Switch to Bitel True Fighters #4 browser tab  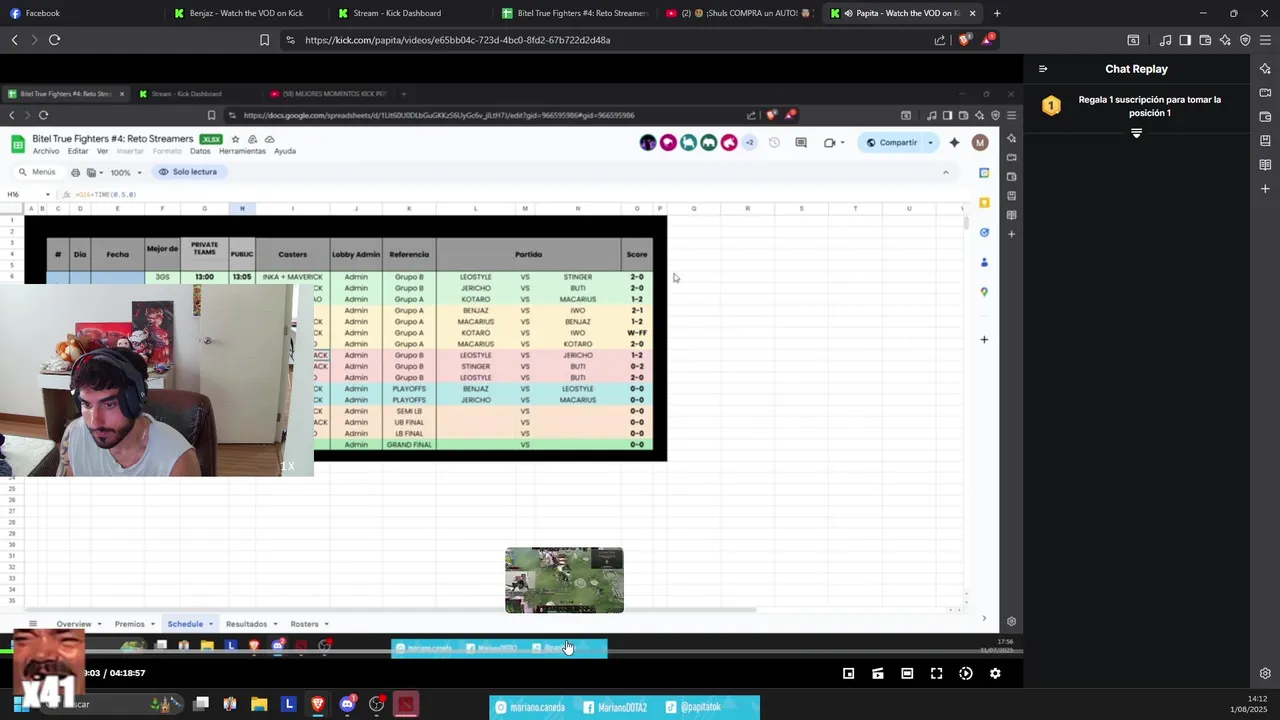(x=574, y=13)
